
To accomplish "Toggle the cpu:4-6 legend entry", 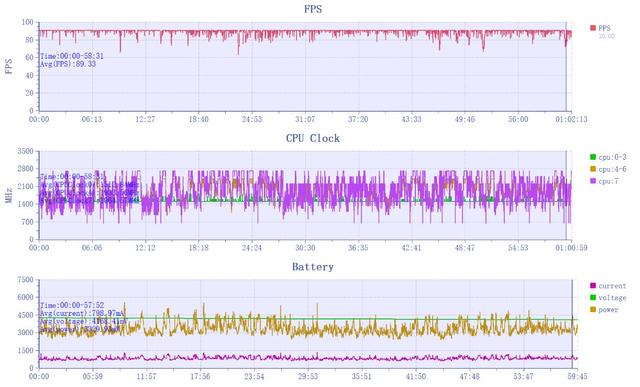I will tap(608, 169).
